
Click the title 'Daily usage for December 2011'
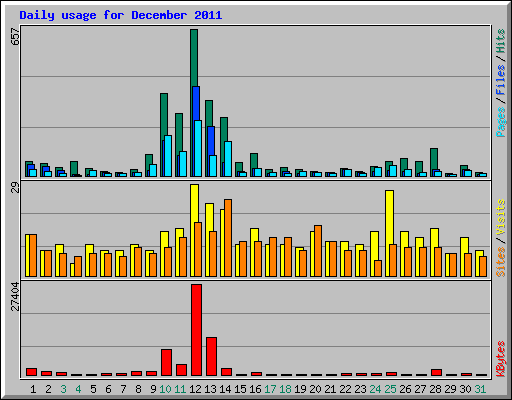(x=121, y=15)
